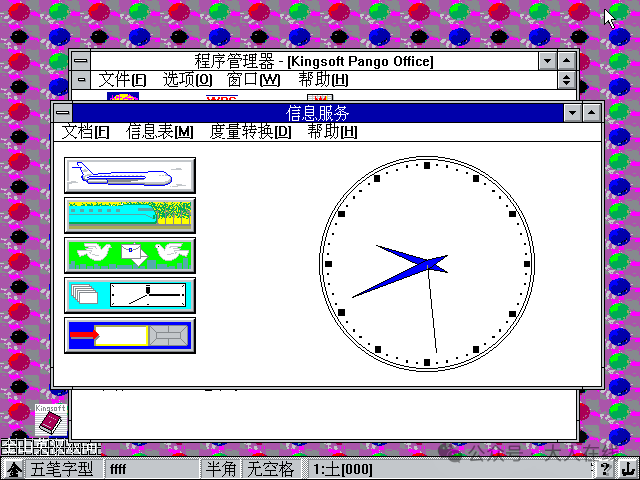The image size is (640, 480).
Task: Open the red arrow conversion button
Action: (x=130, y=335)
